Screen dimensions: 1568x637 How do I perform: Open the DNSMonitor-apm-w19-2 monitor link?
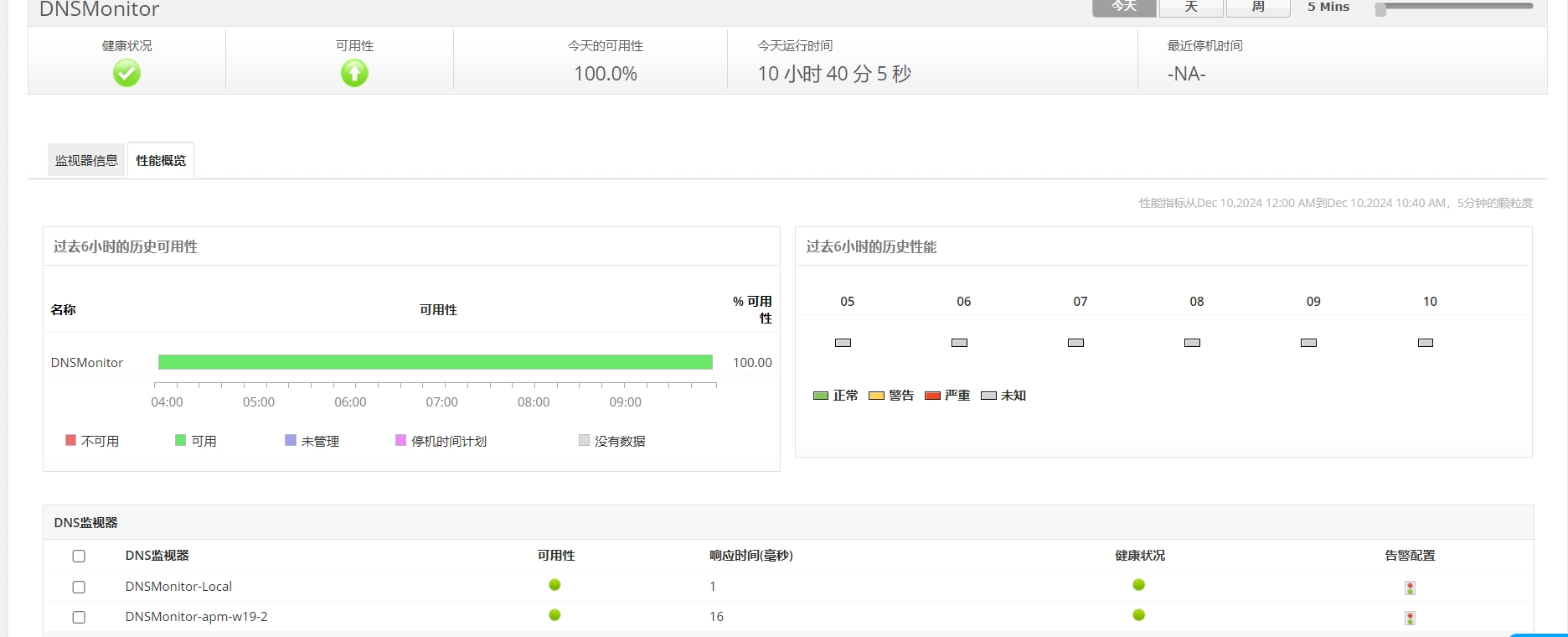[x=197, y=617]
